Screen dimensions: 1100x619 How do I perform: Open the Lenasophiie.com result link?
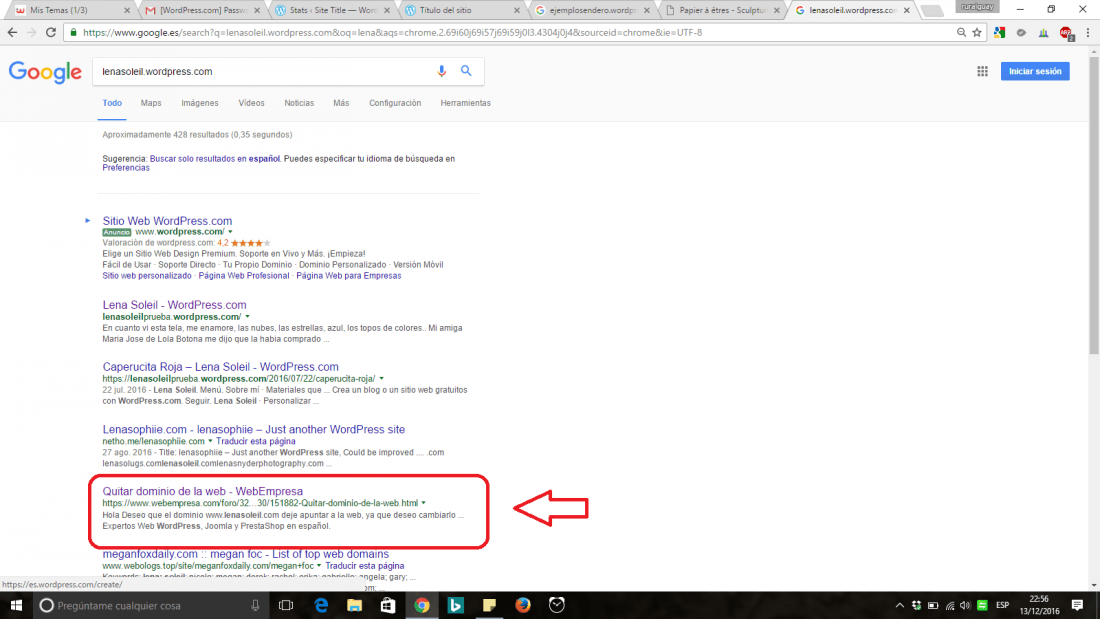tap(253, 429)
